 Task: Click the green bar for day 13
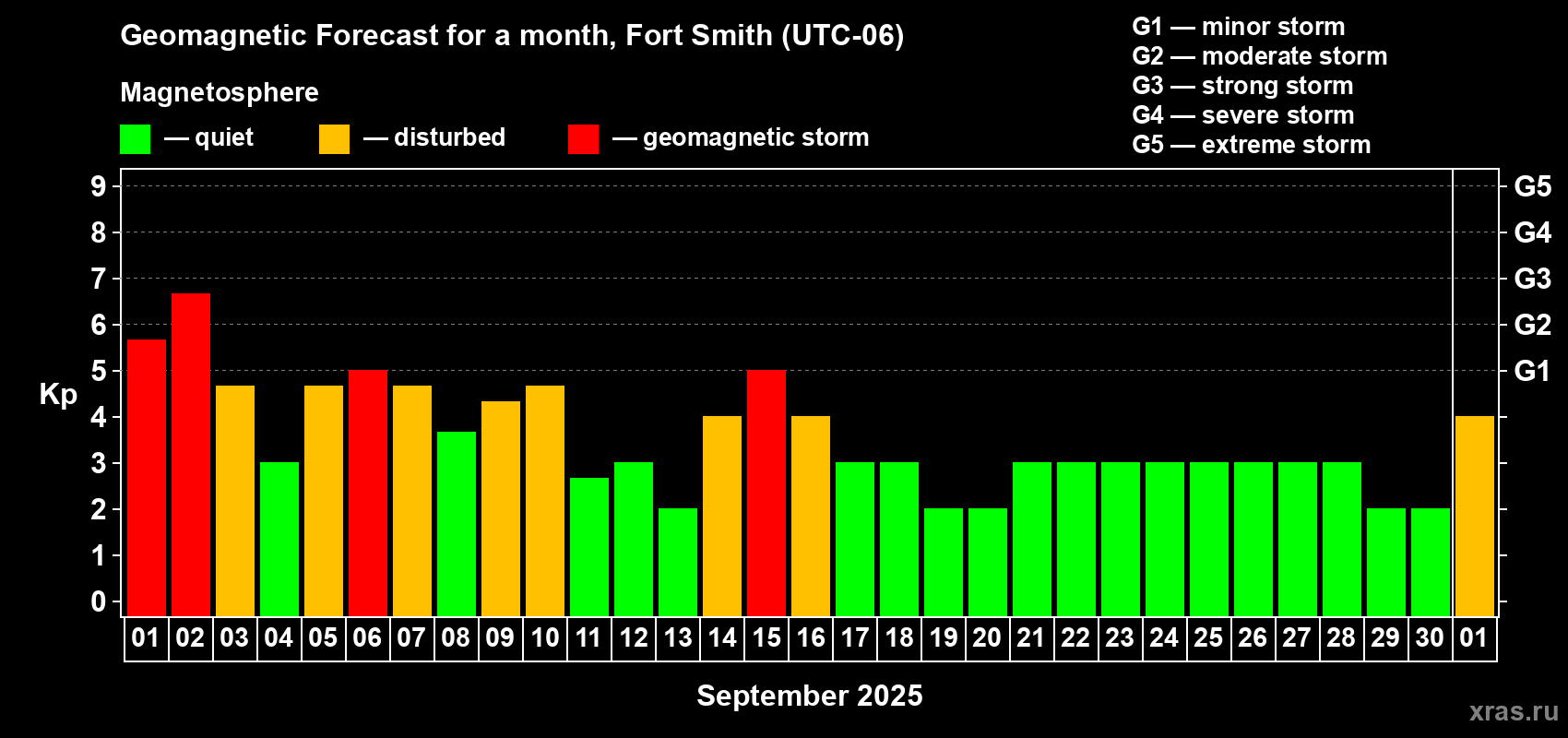(678, 563)
